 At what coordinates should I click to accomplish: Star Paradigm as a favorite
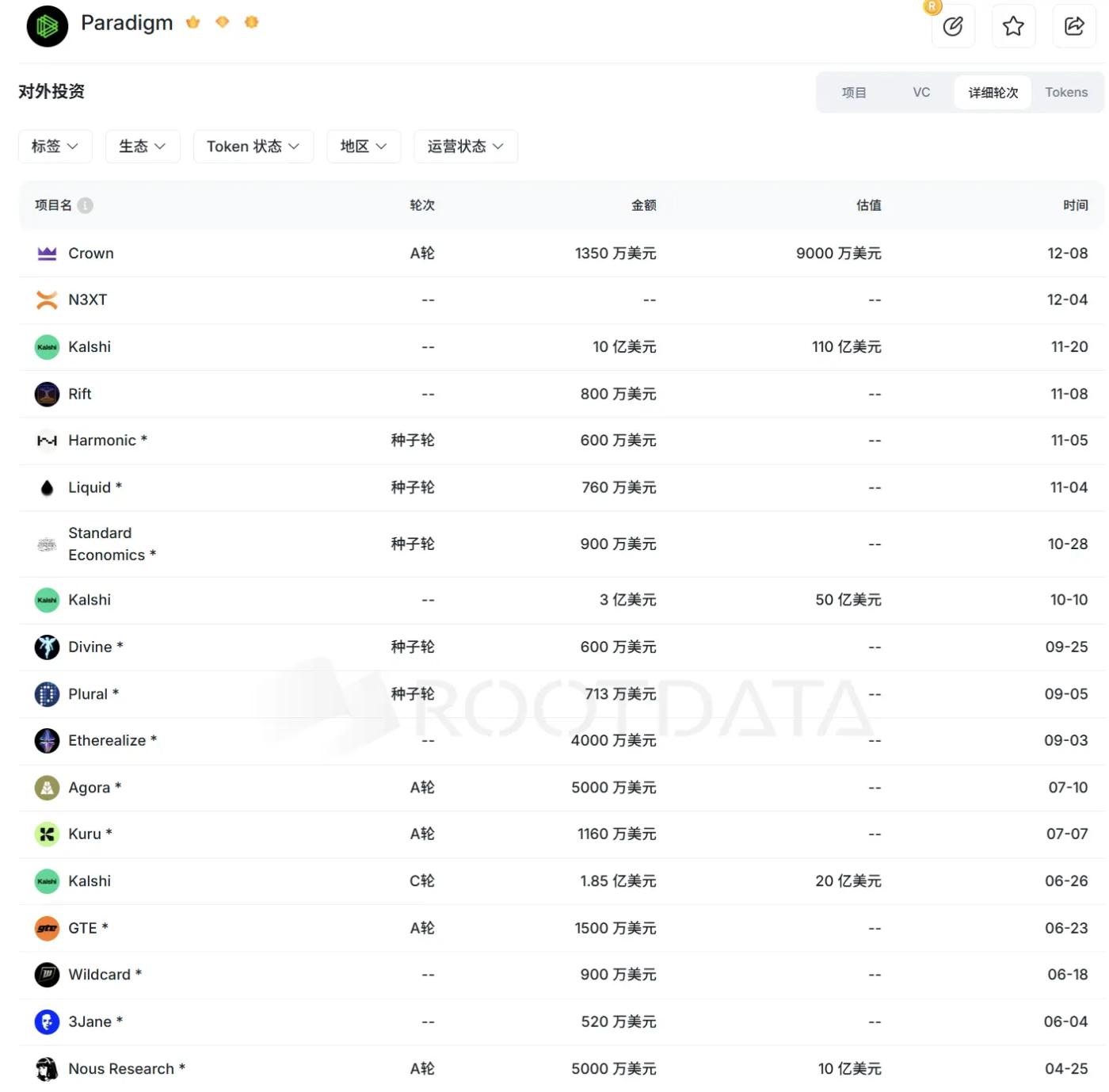pyautogui.click(x=1013, y=26)
